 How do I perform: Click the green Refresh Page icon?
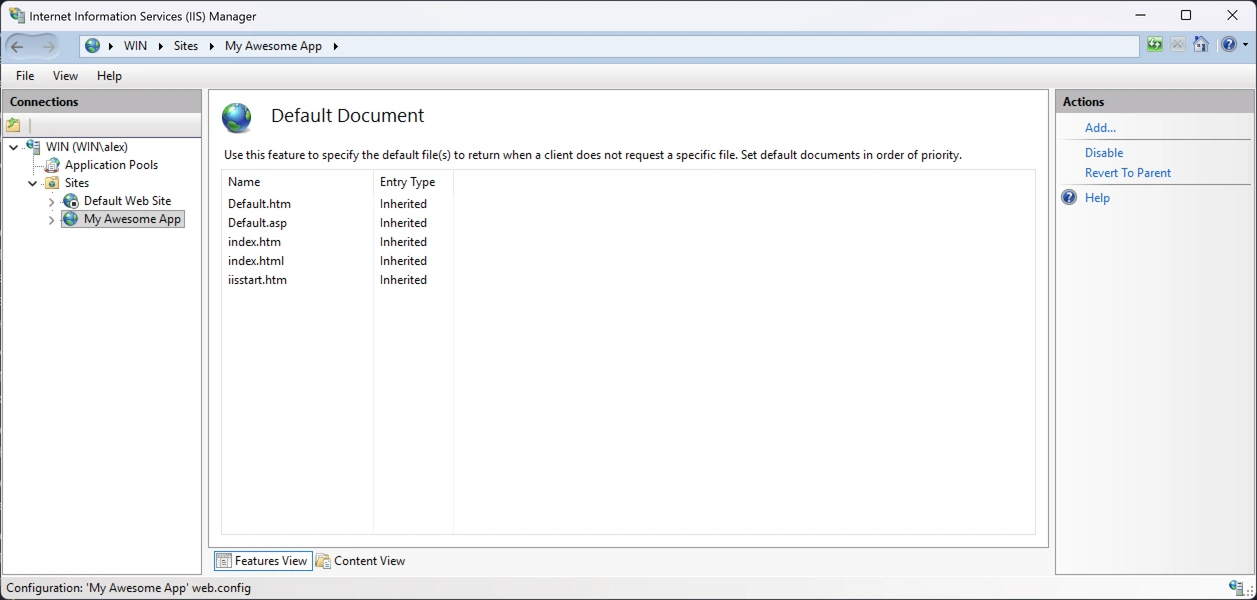[x=1155, y=45]
